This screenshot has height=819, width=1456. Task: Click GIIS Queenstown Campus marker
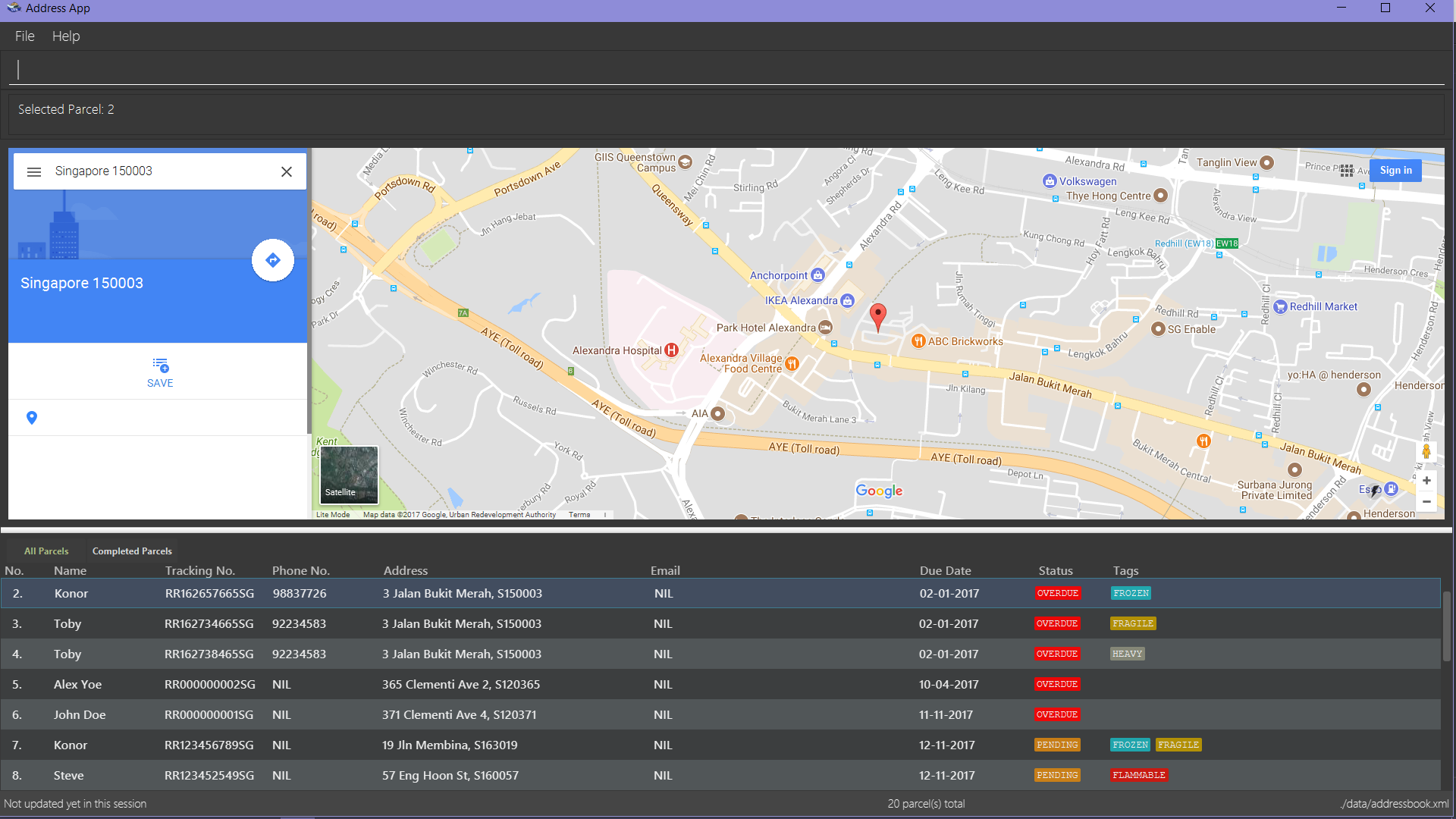coord(685,162)
